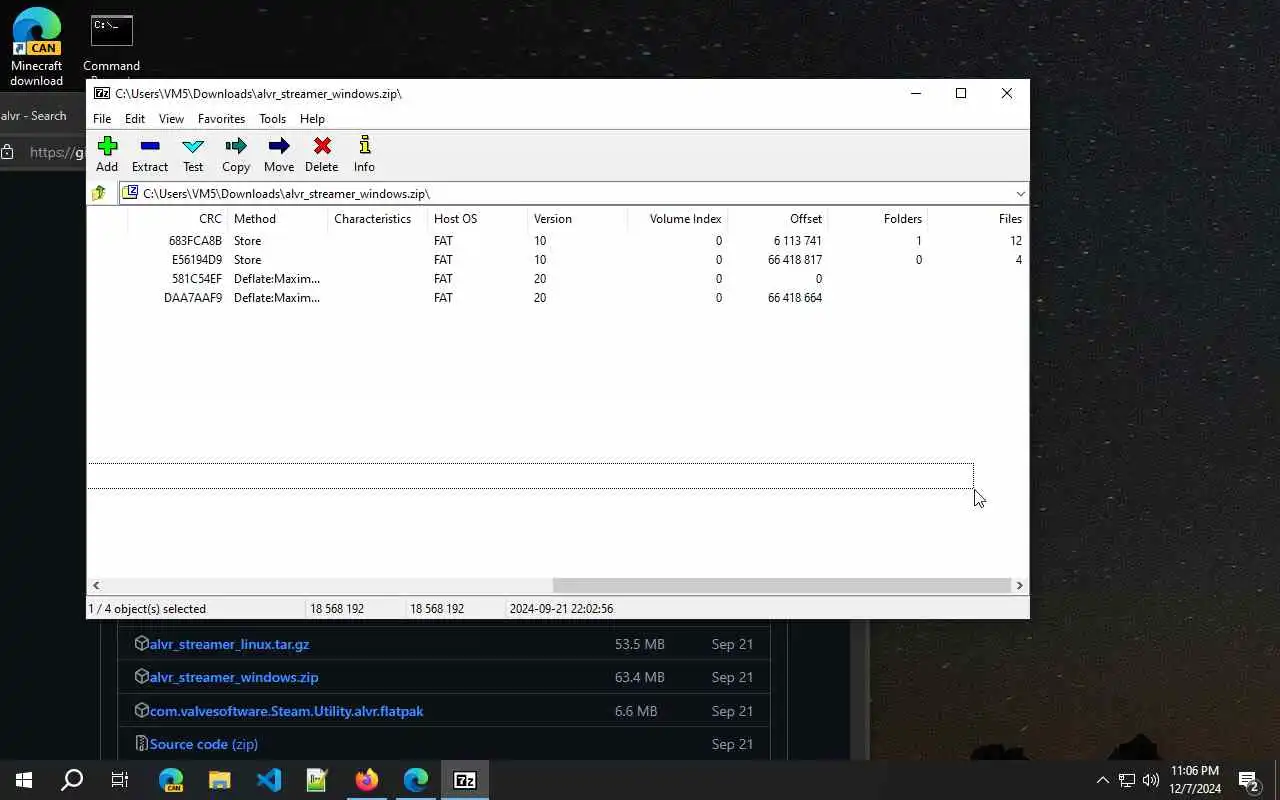1280x800 pixels.
Task: Click 7-Zip taskbar button
Action: coord(465,780)
